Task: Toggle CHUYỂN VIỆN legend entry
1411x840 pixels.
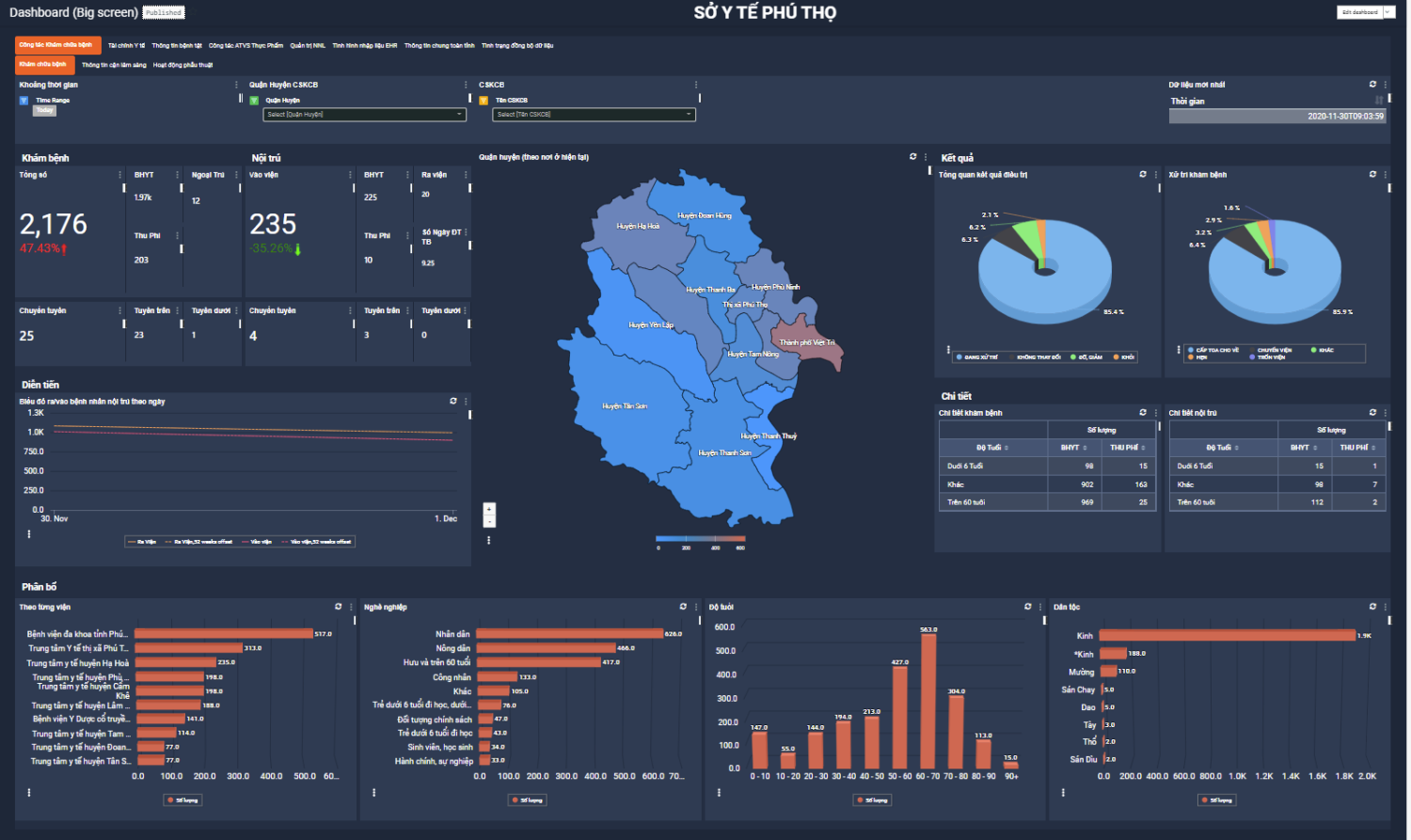Action: point(1270,350)
